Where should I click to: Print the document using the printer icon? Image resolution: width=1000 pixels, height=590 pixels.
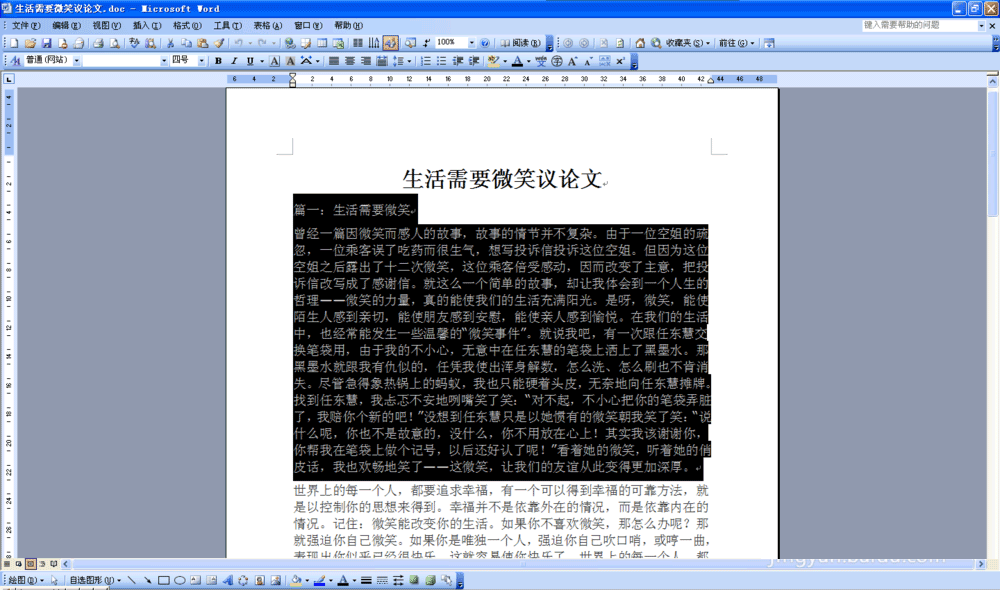[98, 43]
